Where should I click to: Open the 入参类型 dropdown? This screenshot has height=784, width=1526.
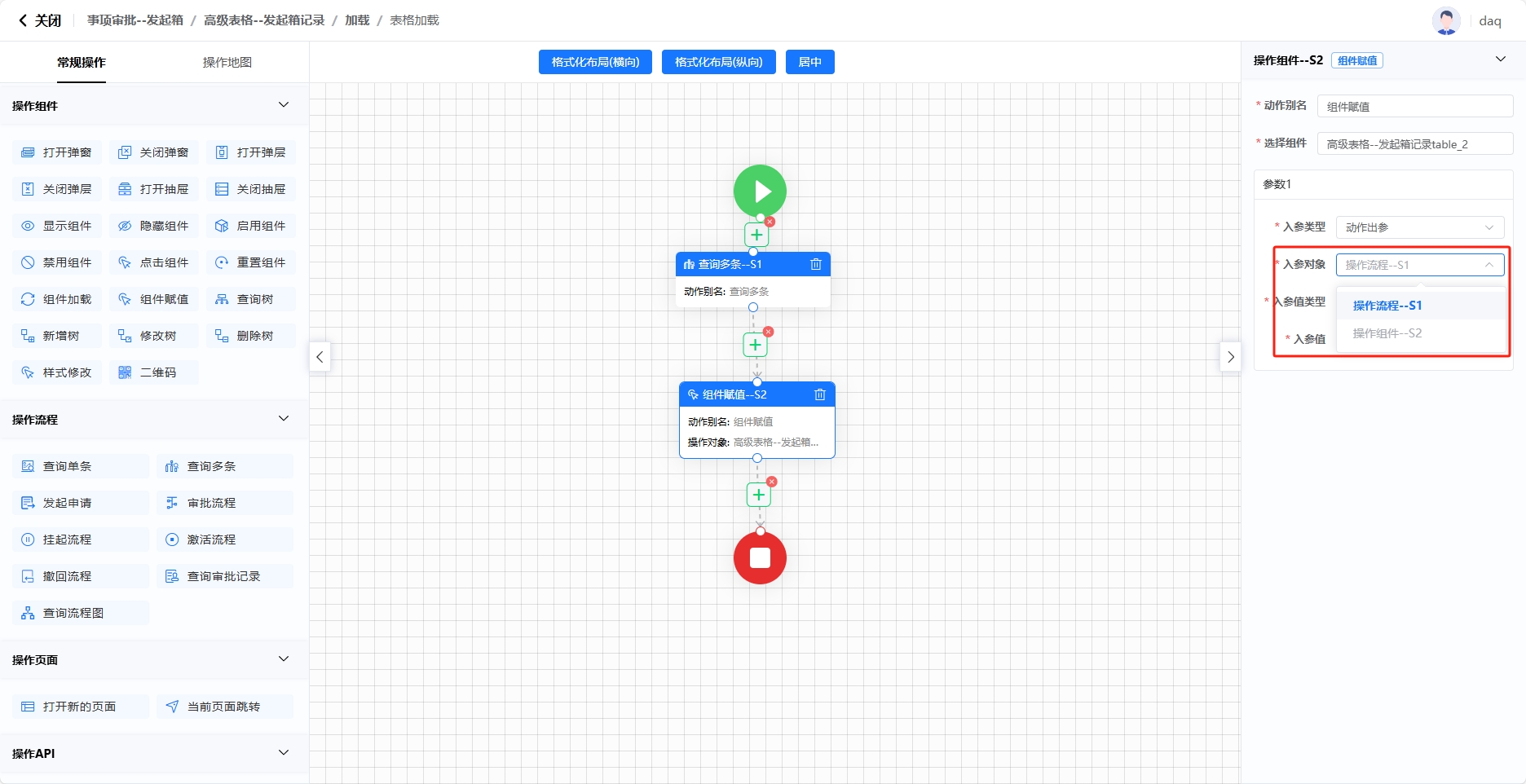[1419, 227]
